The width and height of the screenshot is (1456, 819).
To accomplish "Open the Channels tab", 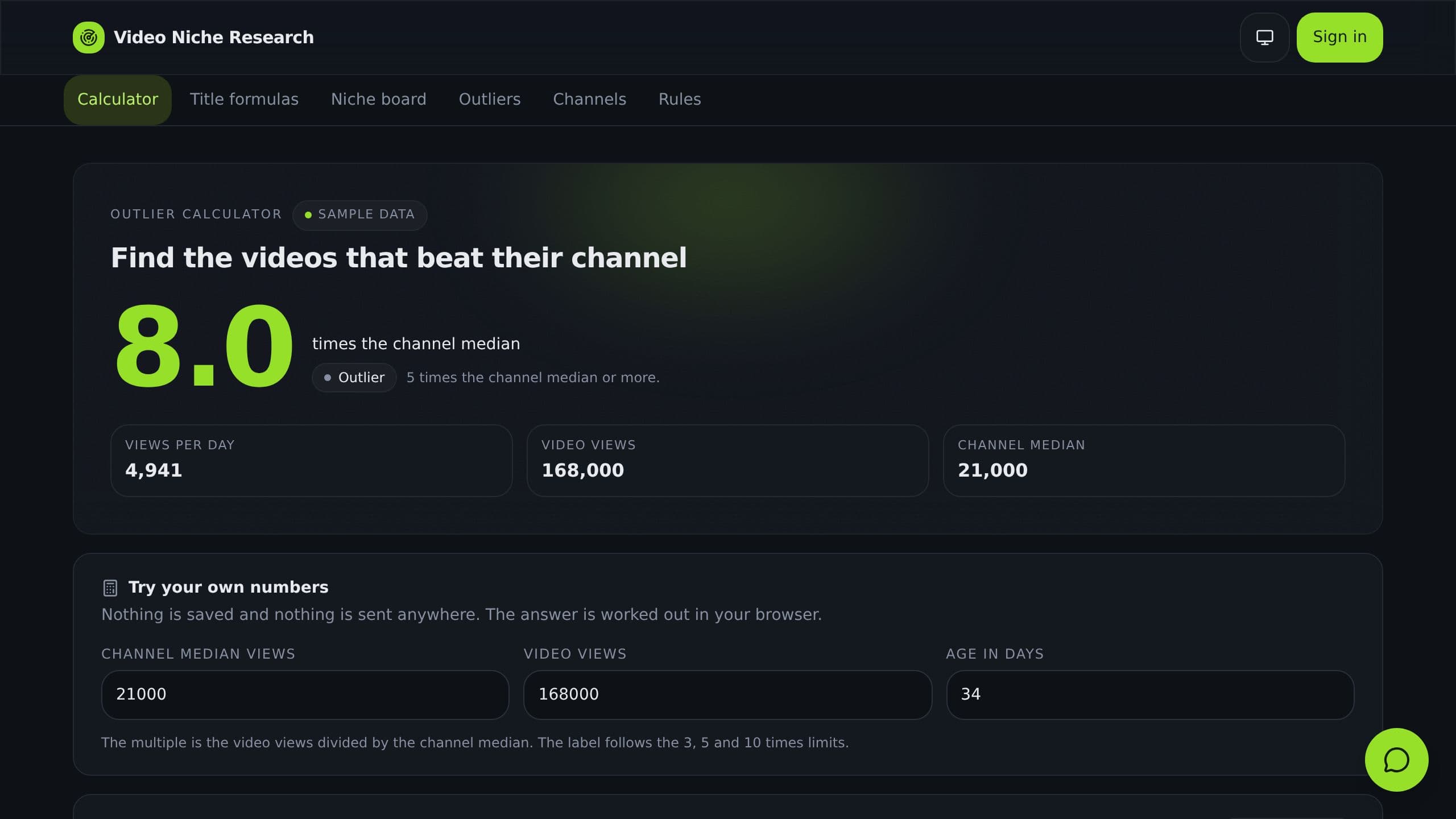I will (589, 100).
